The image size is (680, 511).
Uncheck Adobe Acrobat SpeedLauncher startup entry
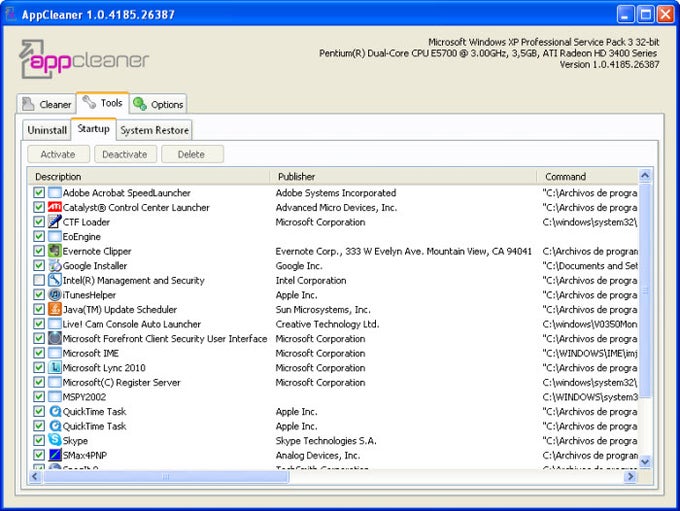click(39, 193)
